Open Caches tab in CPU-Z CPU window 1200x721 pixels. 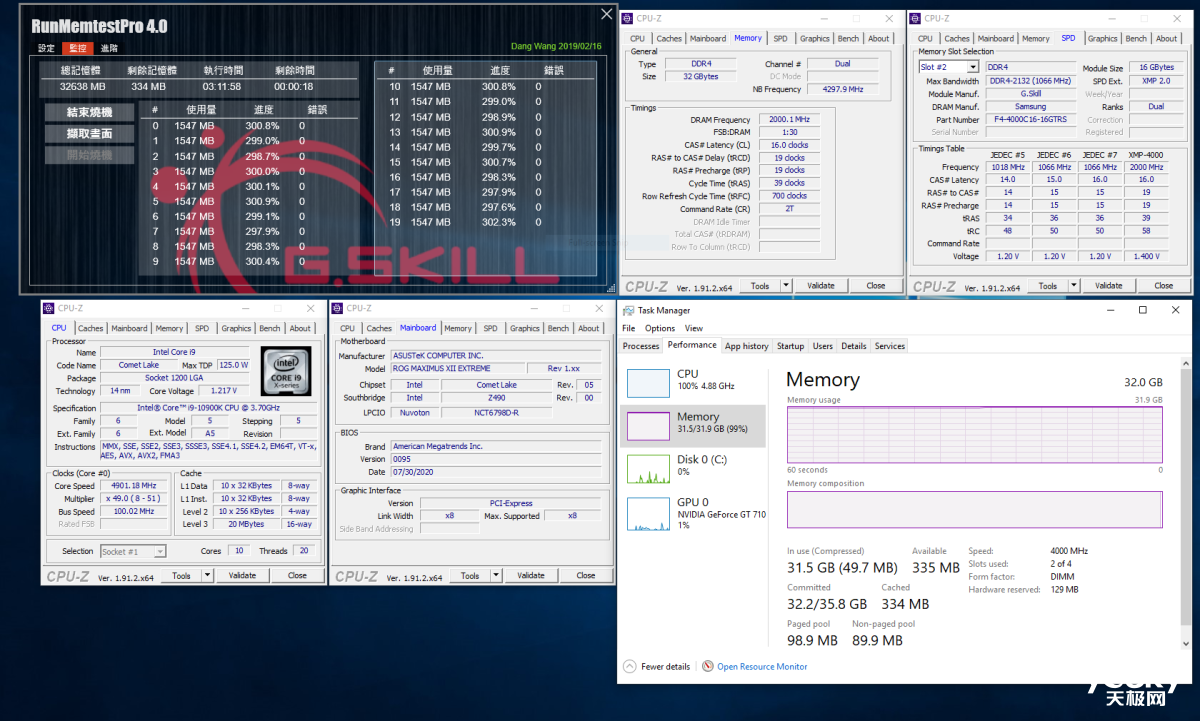pos(91,328)
